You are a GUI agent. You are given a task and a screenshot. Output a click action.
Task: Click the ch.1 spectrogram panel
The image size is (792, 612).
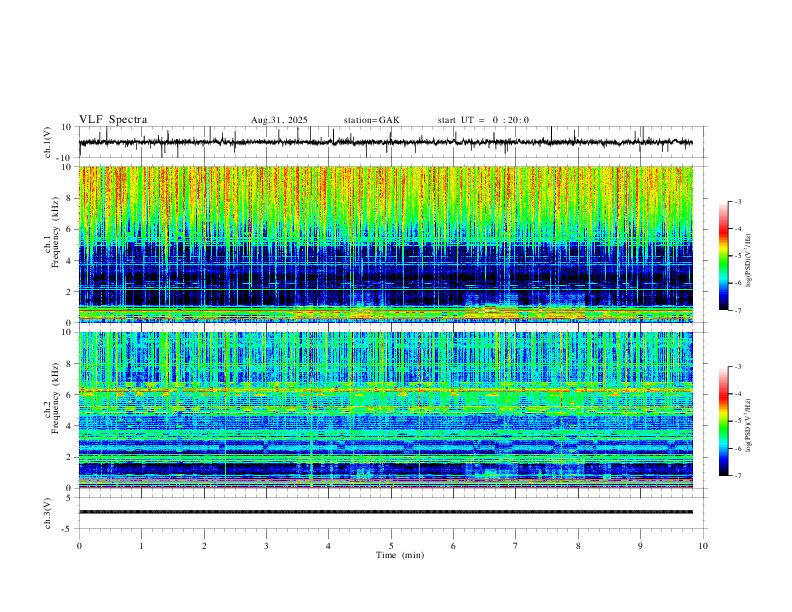tap(385, 244)
